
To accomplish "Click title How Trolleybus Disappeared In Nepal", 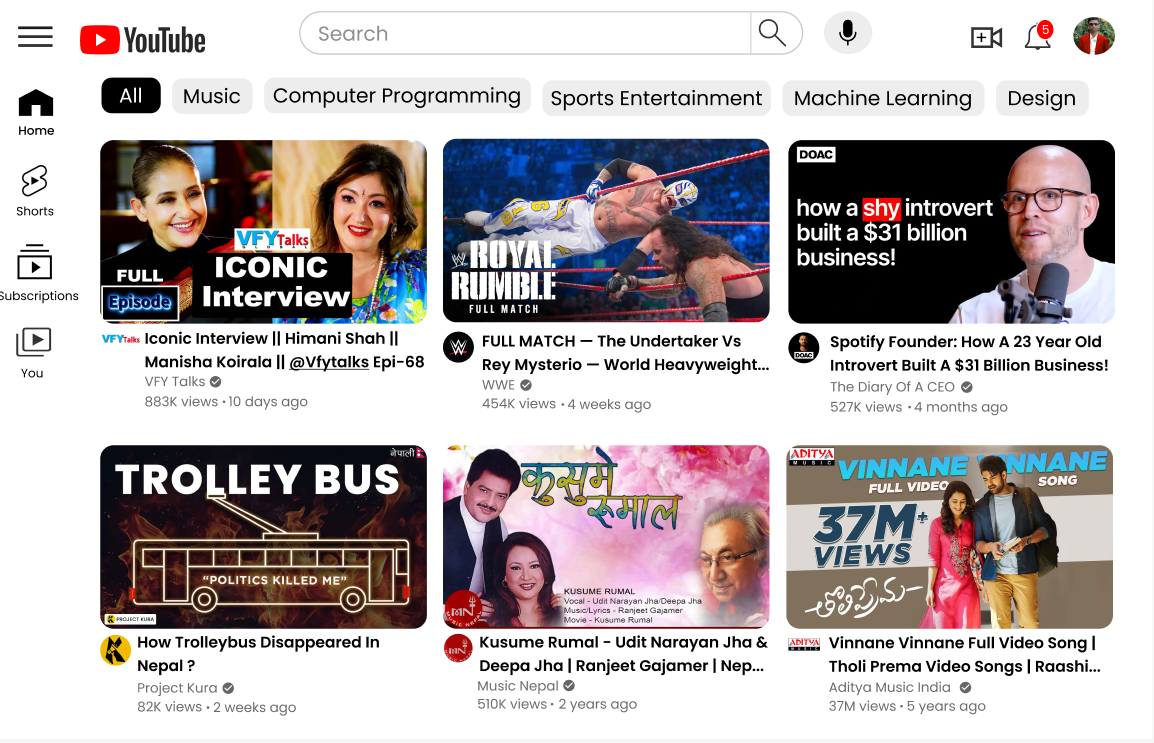I will (x=258, y=654).
